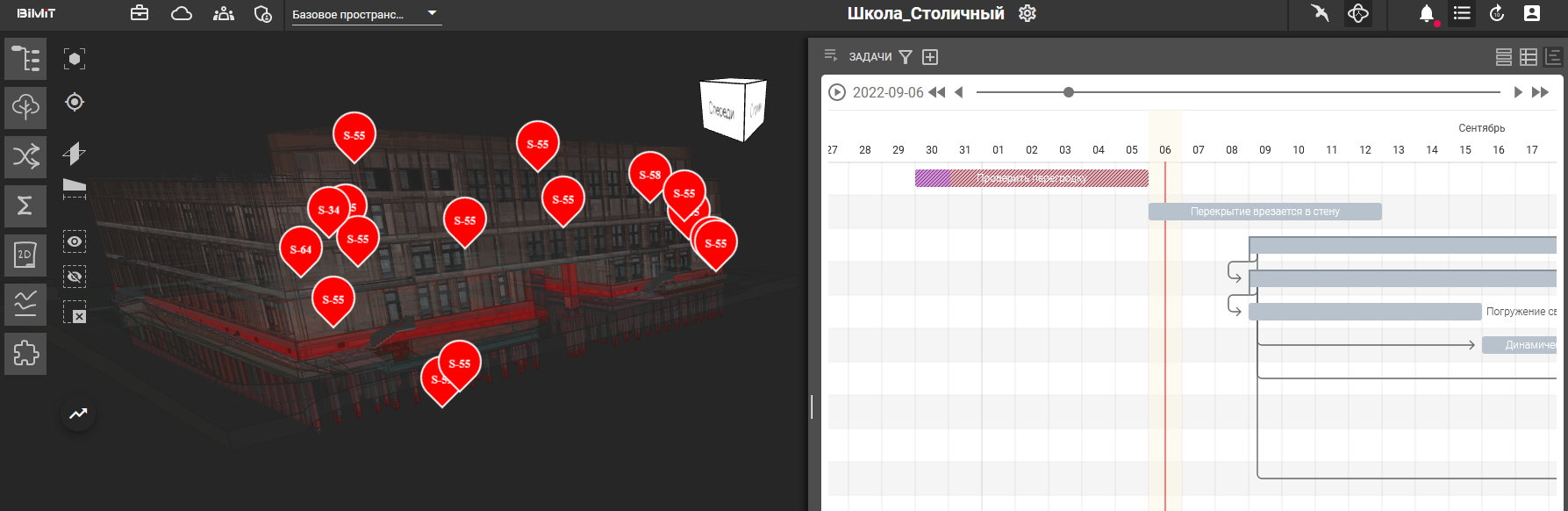The image size is (1568, 511).
Task: Open the project team members icon
Action: 224,13
